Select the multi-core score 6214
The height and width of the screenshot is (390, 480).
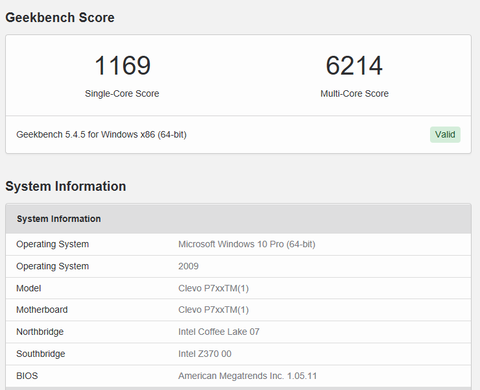[354, 65]
